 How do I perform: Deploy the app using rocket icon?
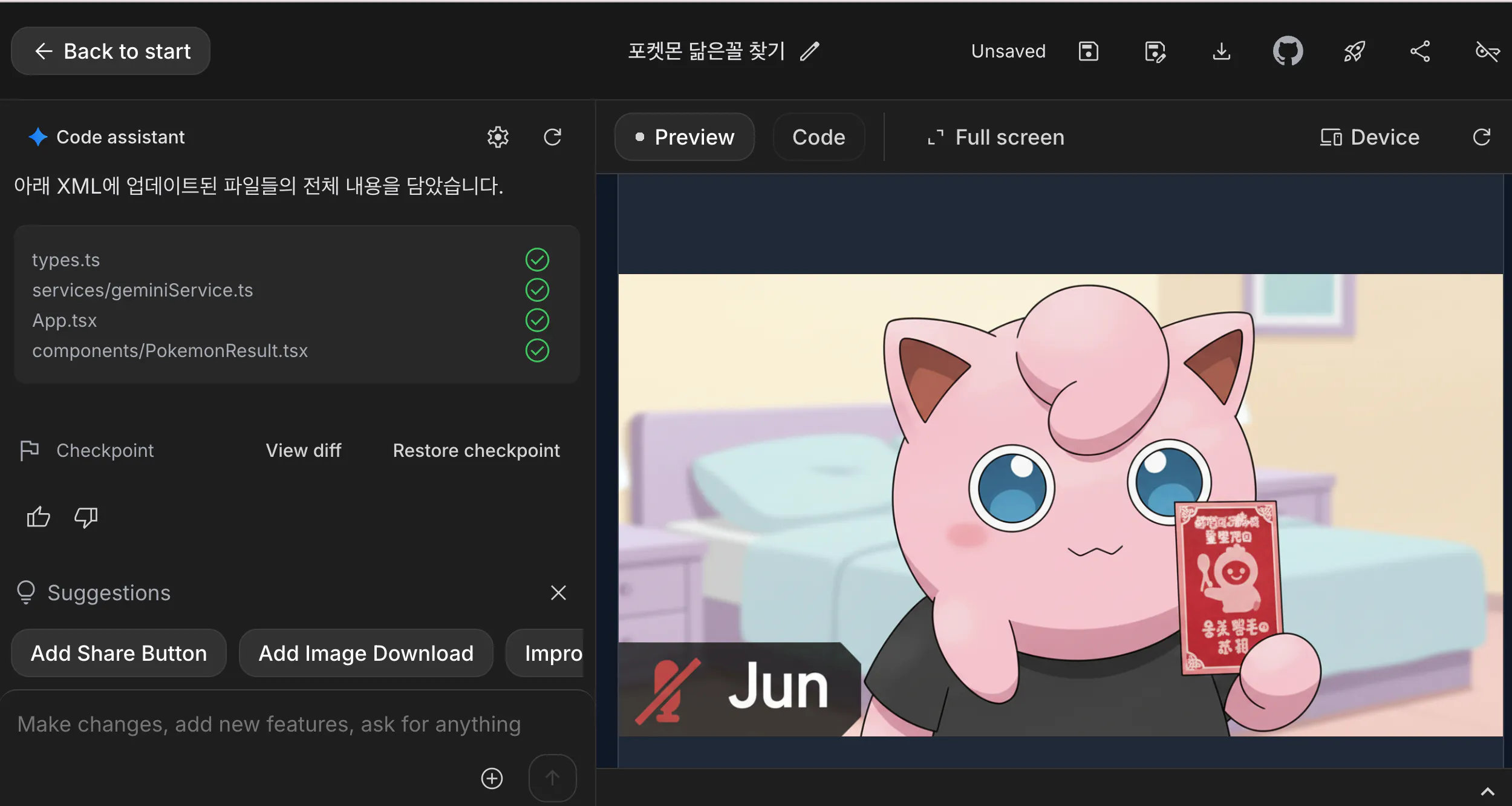point(1354,51)
